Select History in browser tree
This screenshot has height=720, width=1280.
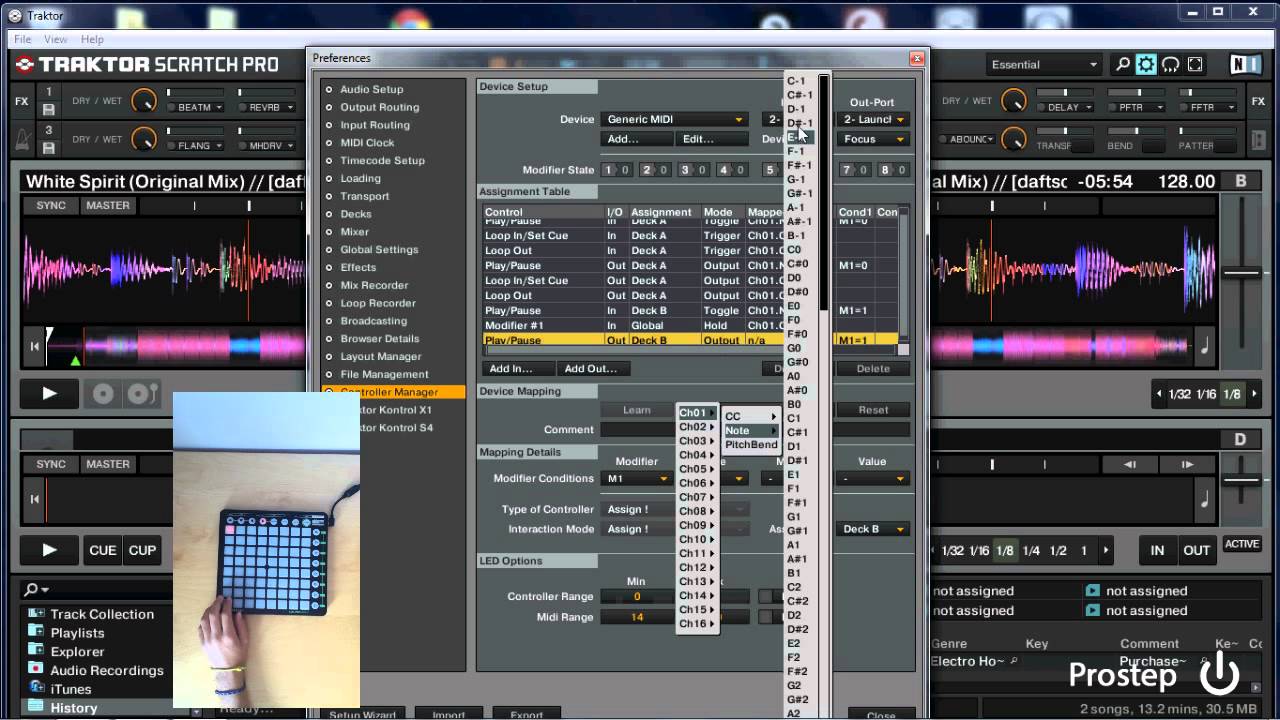pyautogui.click(x=74, y=708)
